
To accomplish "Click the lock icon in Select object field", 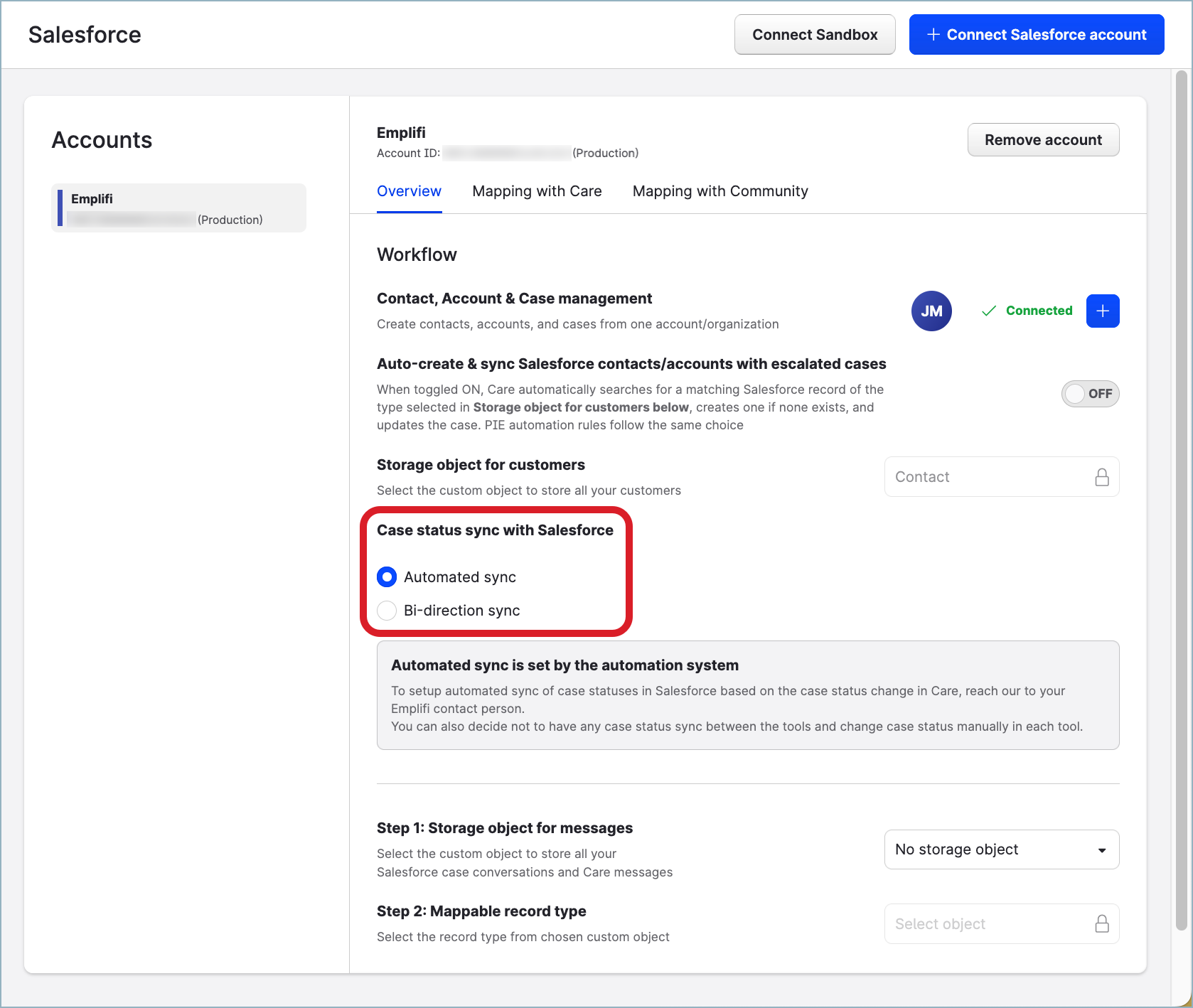I will click(x=1102, y=923).
